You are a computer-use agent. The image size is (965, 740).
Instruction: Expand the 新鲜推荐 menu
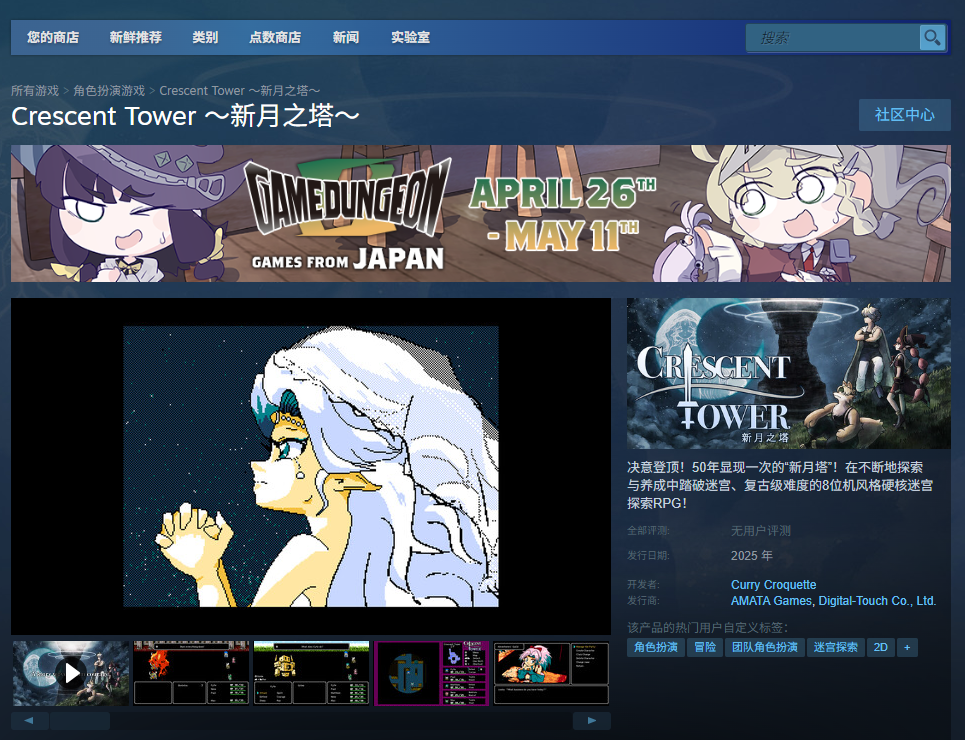tap(135, 37)
